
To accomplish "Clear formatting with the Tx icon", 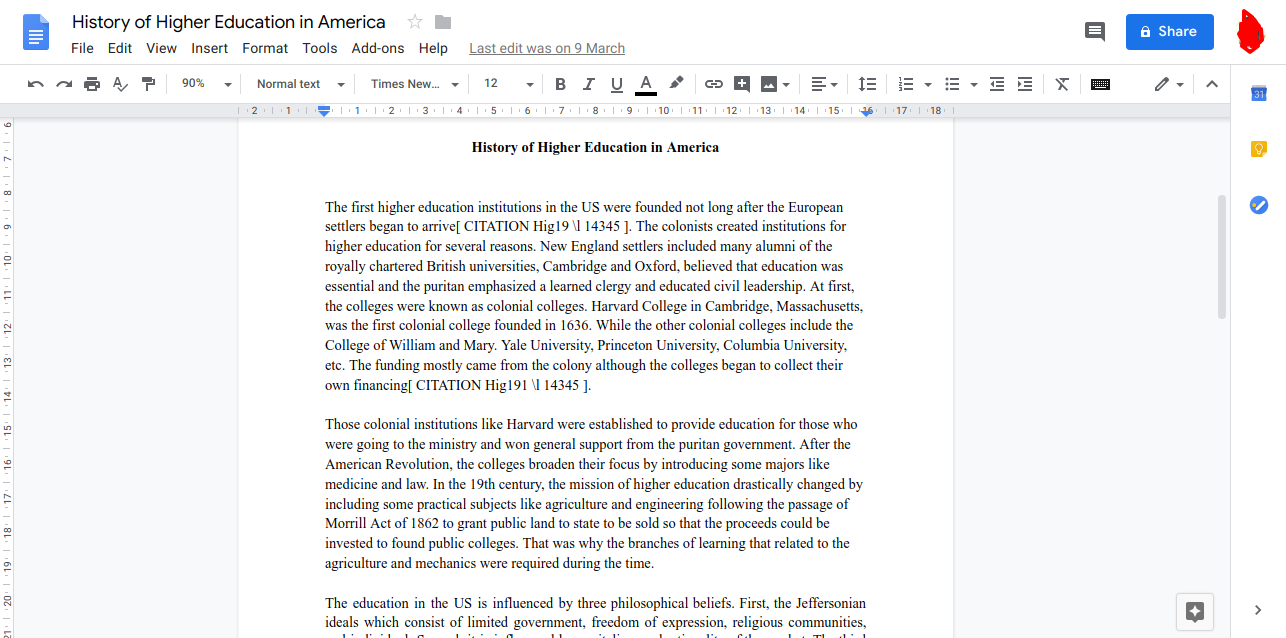I will 1062,84.
